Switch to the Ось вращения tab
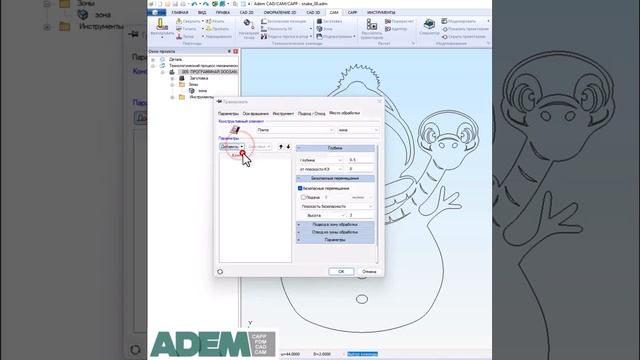 tap(256, 113)
